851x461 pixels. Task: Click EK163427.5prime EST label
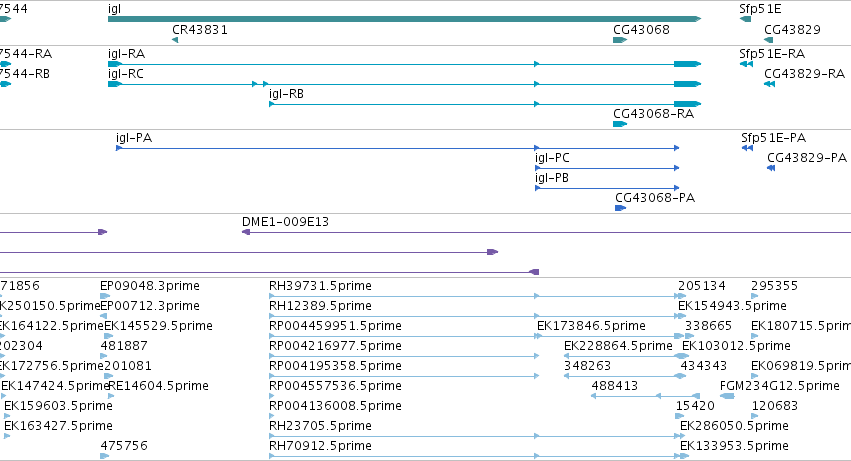(x=58, y=426)
